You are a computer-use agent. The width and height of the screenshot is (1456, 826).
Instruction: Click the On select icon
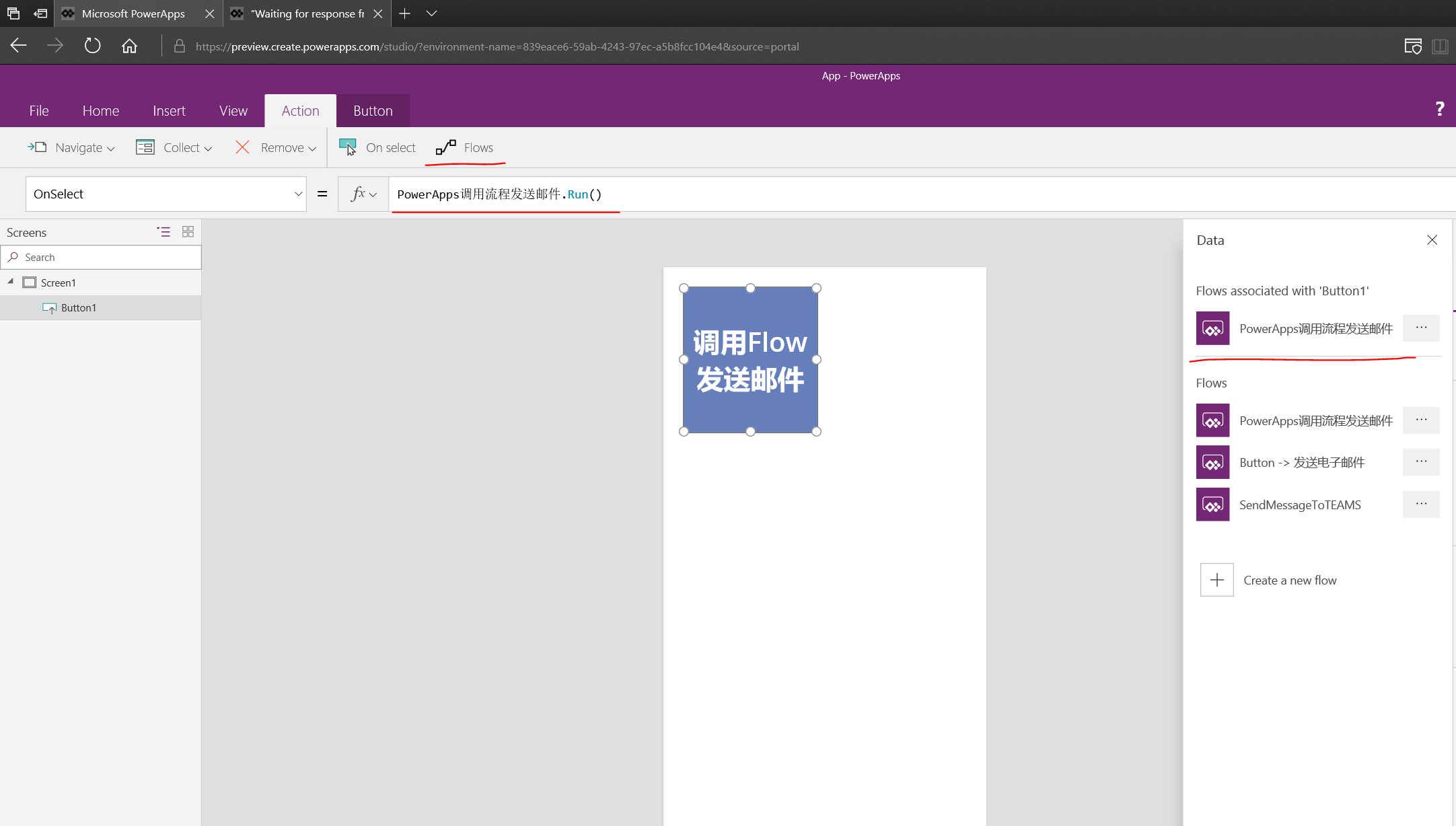click(x=348, y=147)
